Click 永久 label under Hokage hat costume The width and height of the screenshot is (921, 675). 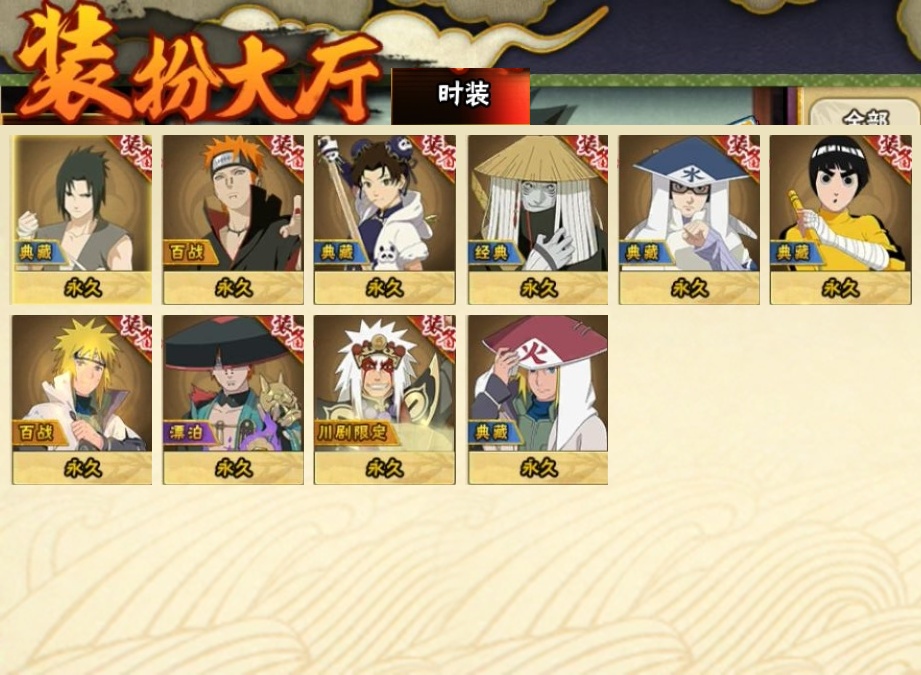click(x=538, y=468)
